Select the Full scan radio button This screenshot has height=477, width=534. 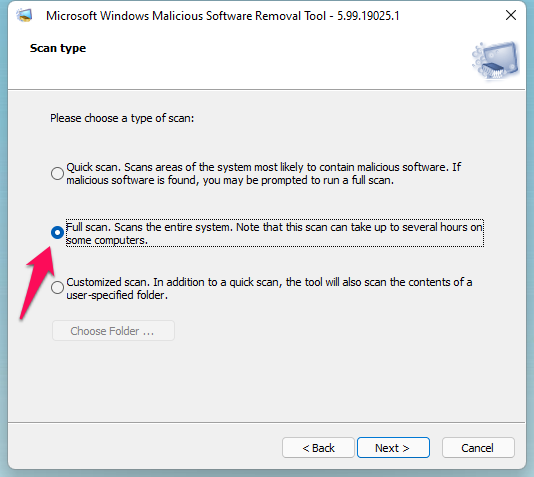57,233
